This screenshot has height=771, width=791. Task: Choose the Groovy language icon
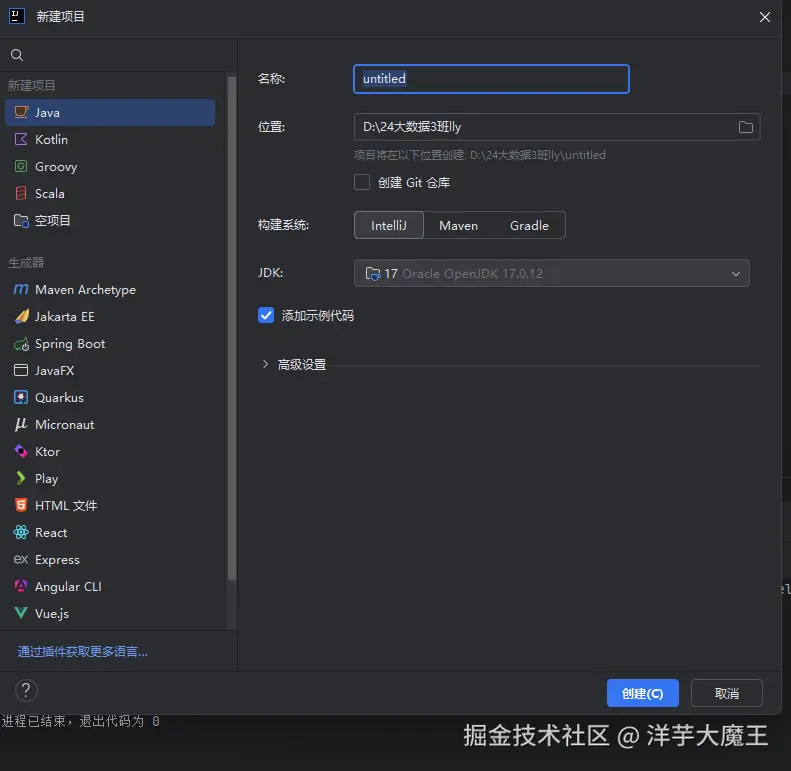21,166
